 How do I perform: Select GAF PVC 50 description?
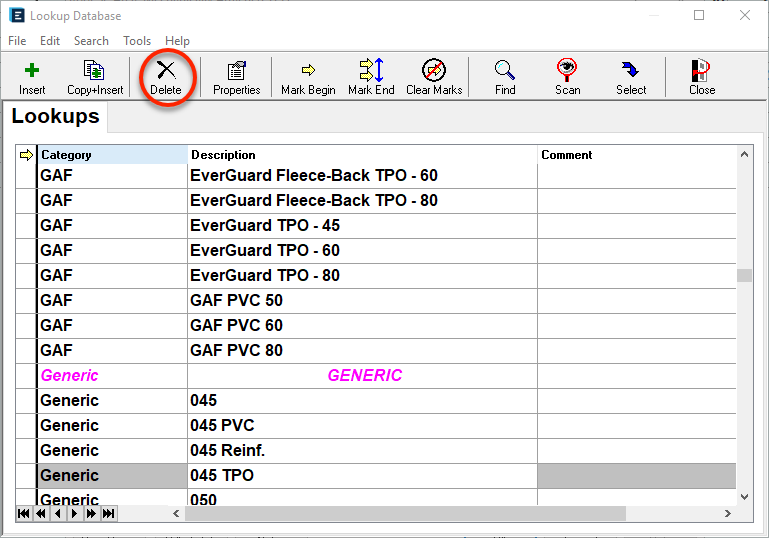(362, 301)
